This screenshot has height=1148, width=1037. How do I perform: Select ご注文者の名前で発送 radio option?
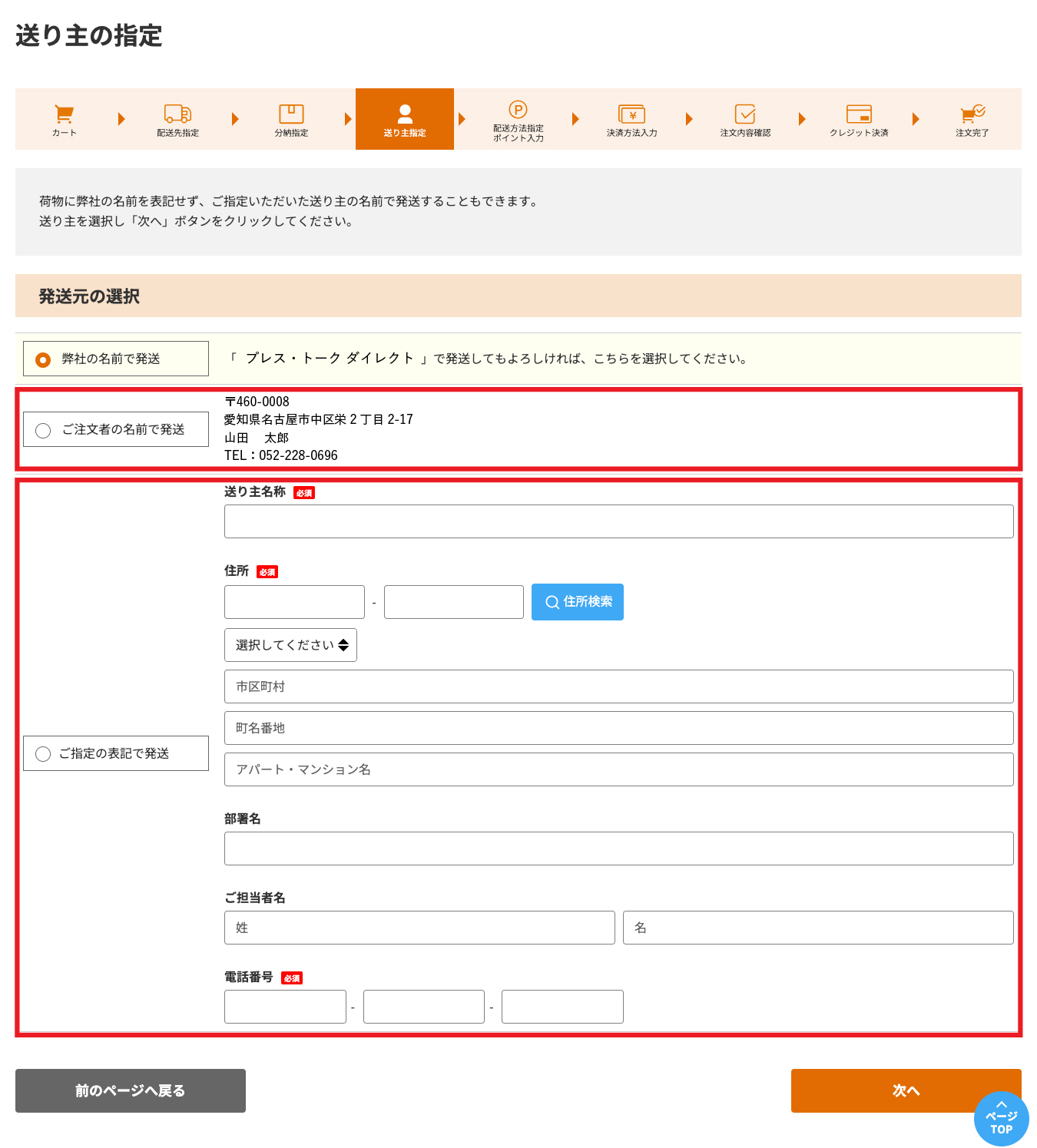point(43,430)
